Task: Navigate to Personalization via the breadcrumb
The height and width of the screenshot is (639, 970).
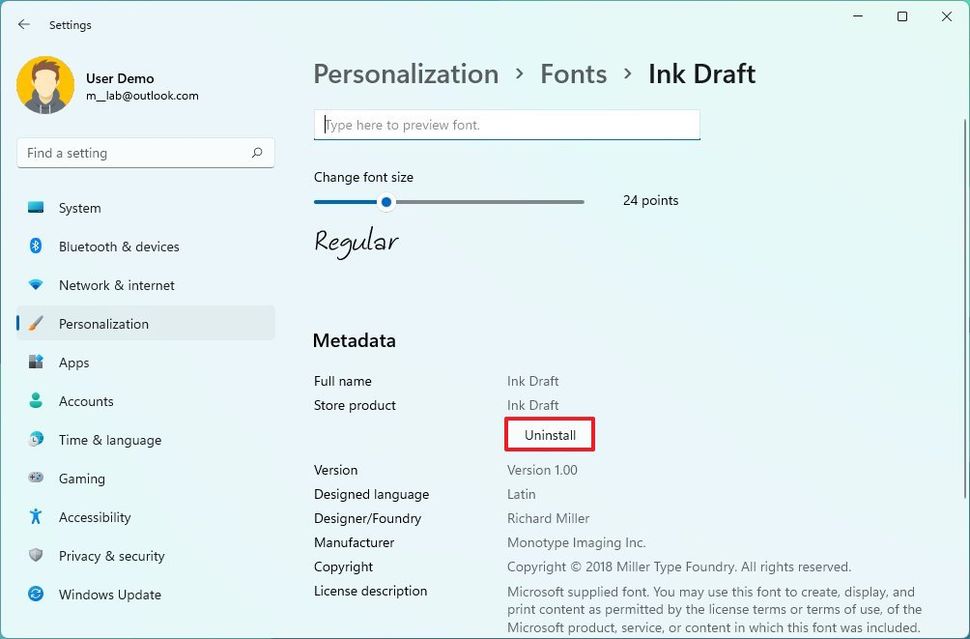Action: pyautogui.click(x=405, y=73)
